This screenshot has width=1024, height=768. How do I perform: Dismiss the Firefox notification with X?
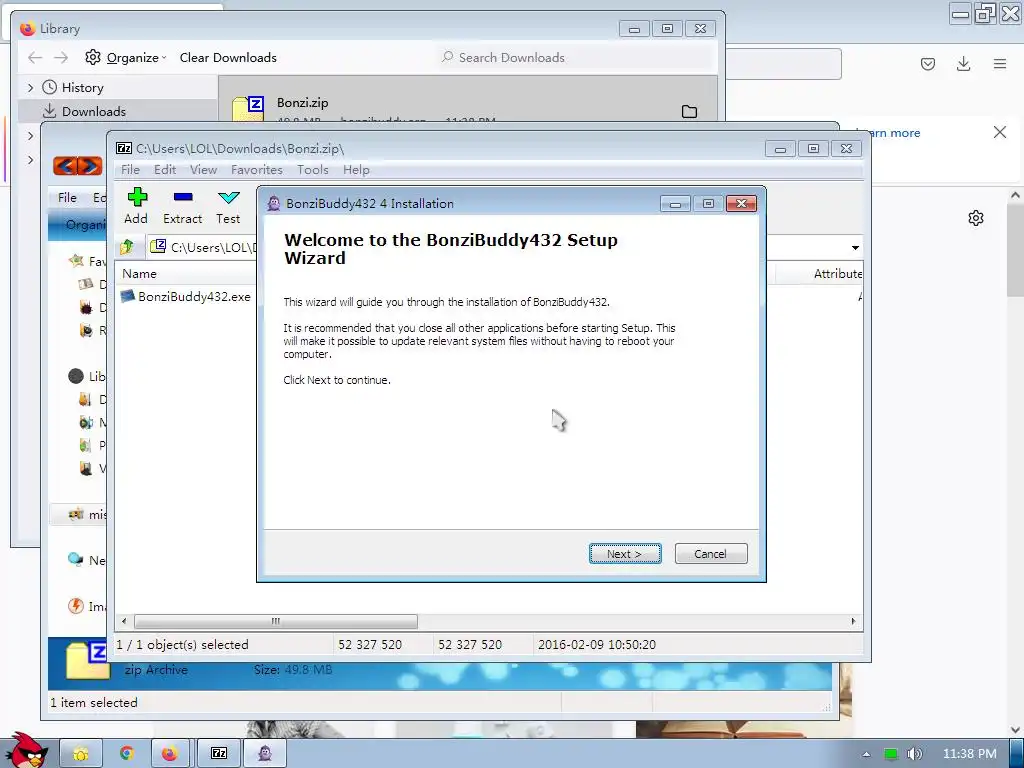(1000, 132)
